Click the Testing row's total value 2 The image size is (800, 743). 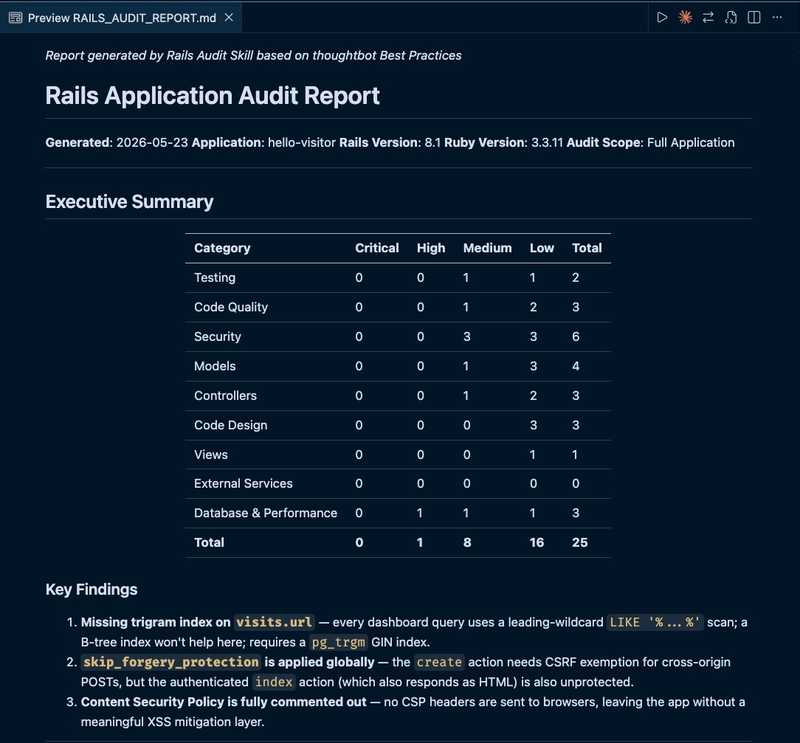tap(576, 278)
